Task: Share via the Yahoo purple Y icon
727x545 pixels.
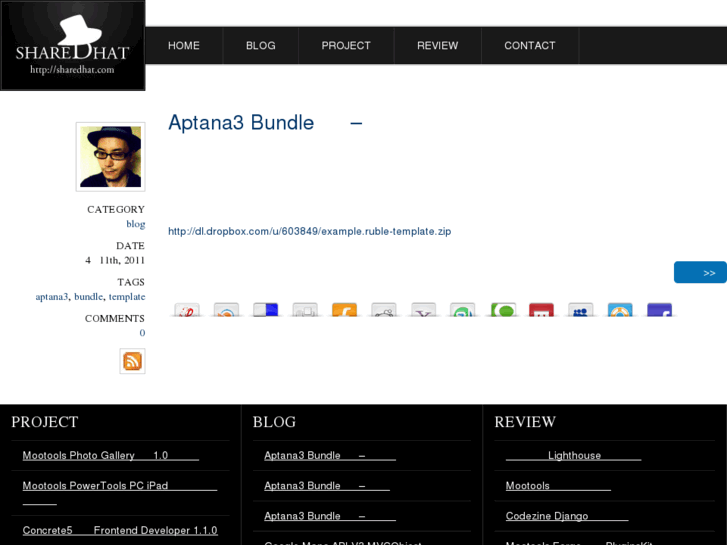Action: click(423, 309)
